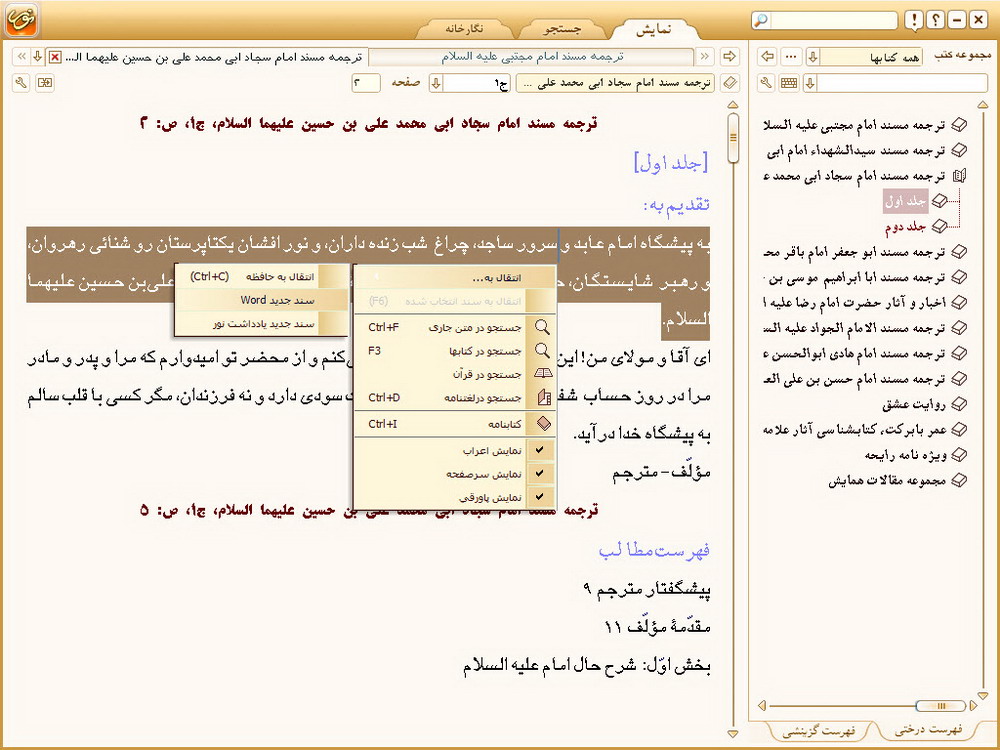Click the Noor logo icon at top-left
The height and width of the screenshot is (750, 1000).
click(22, 20)
